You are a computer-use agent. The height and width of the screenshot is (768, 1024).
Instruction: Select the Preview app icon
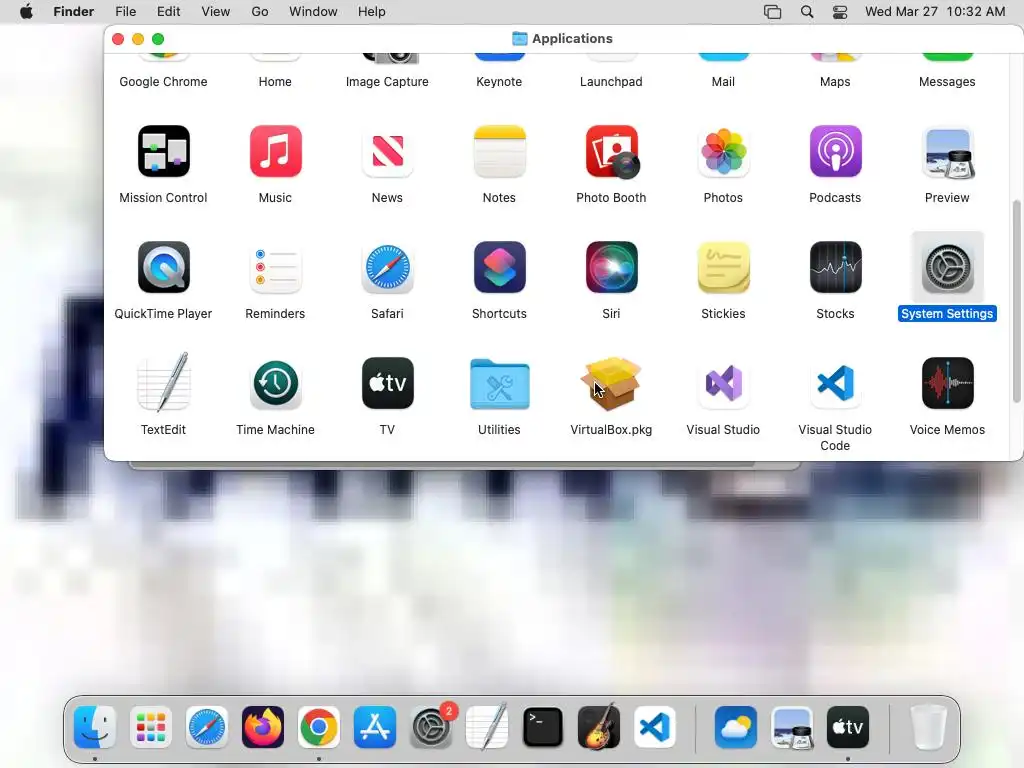(948, 153)
